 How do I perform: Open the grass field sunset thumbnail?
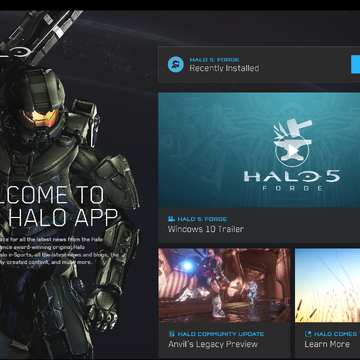tap(327, 285)
